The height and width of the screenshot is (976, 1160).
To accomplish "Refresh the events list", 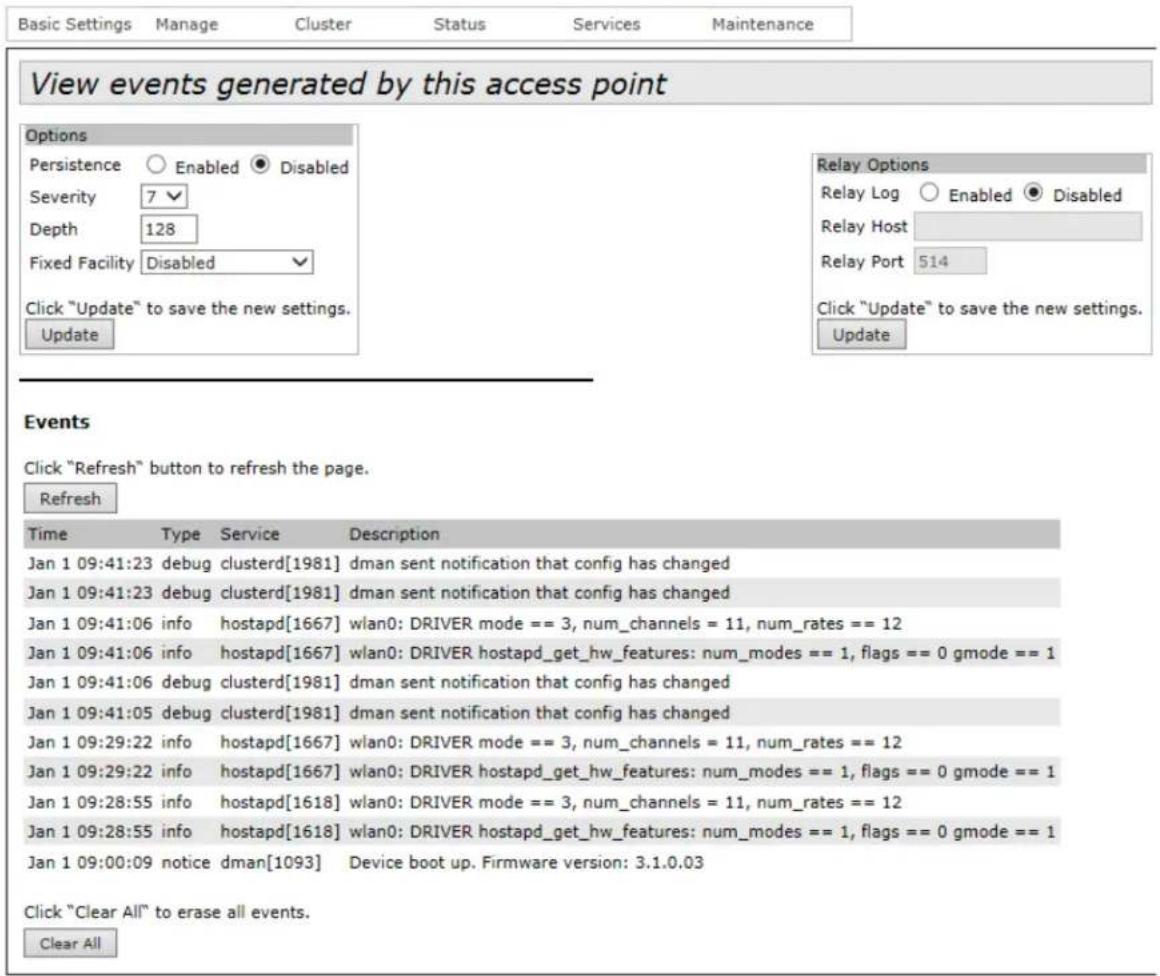I will pos(70,499).
